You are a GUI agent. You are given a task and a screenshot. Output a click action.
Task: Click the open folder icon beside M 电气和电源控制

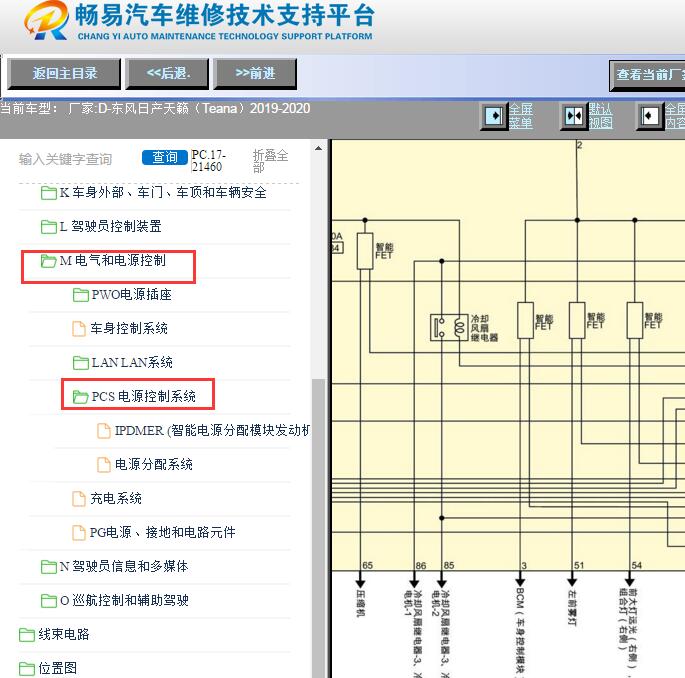[x=49, y=260]
